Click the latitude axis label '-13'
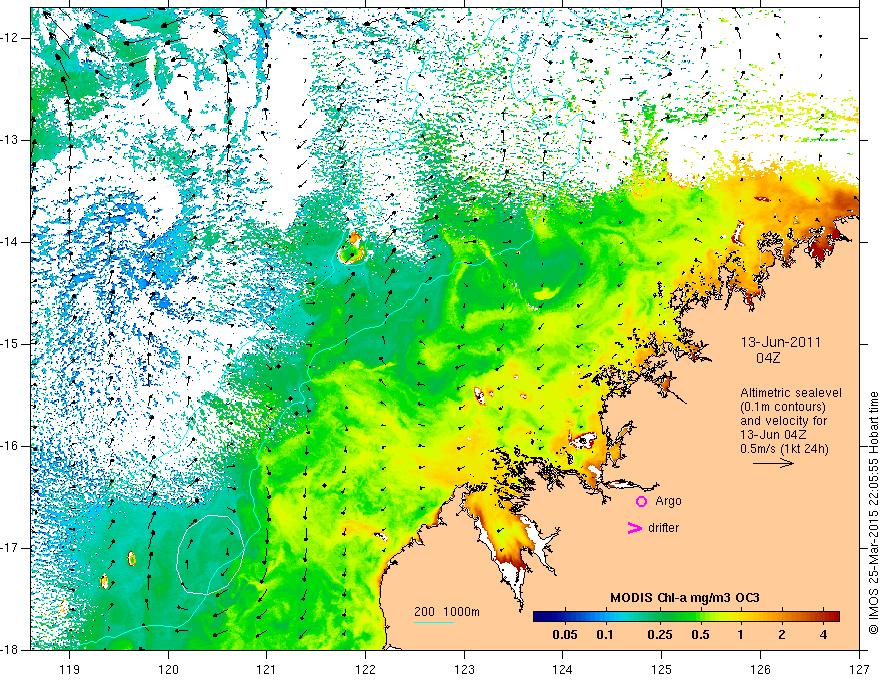This screenshot has width=880, height=680. click(x=11, y=140)
